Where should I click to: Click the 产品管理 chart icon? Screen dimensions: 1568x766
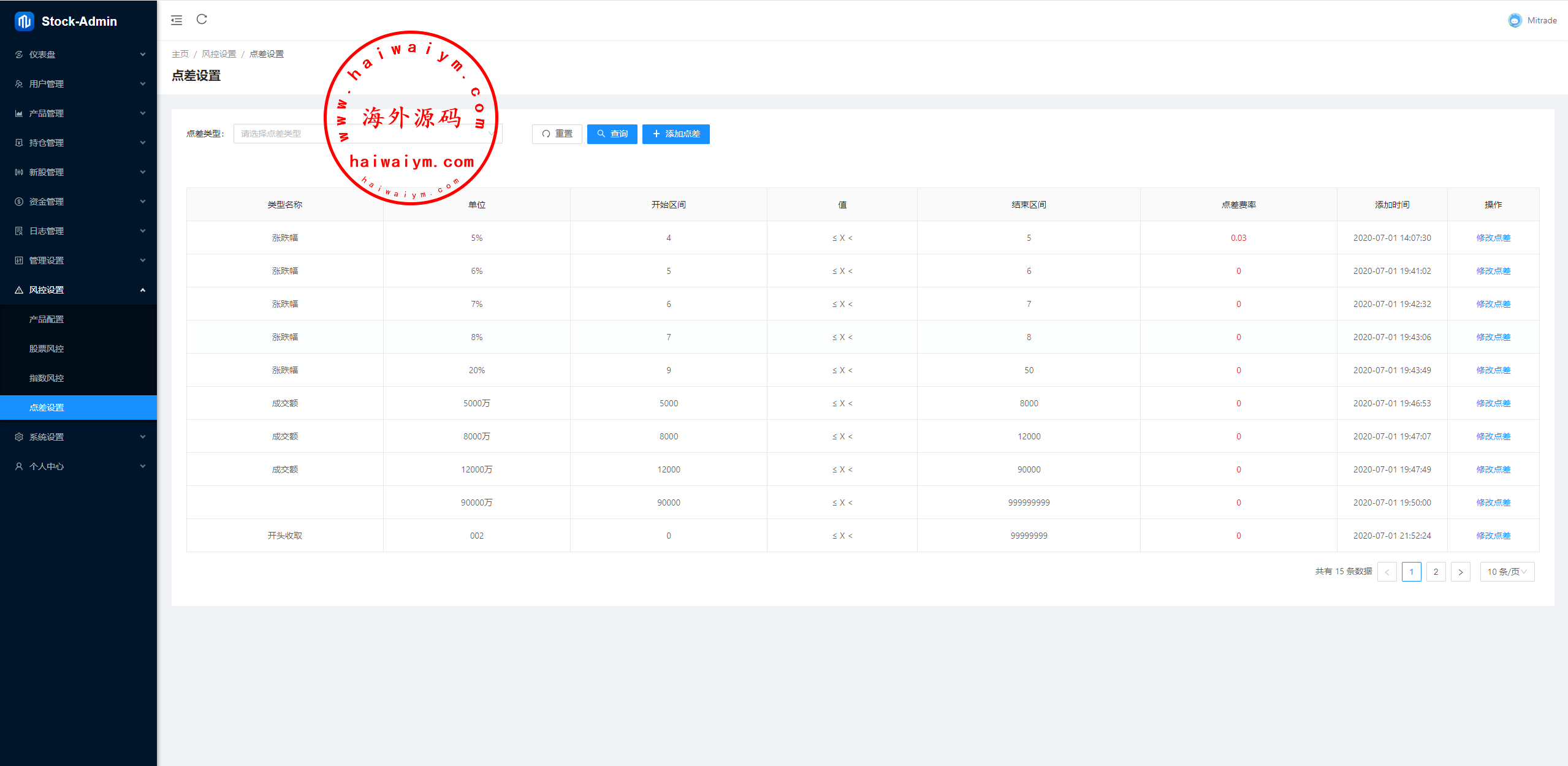(19, 113)
